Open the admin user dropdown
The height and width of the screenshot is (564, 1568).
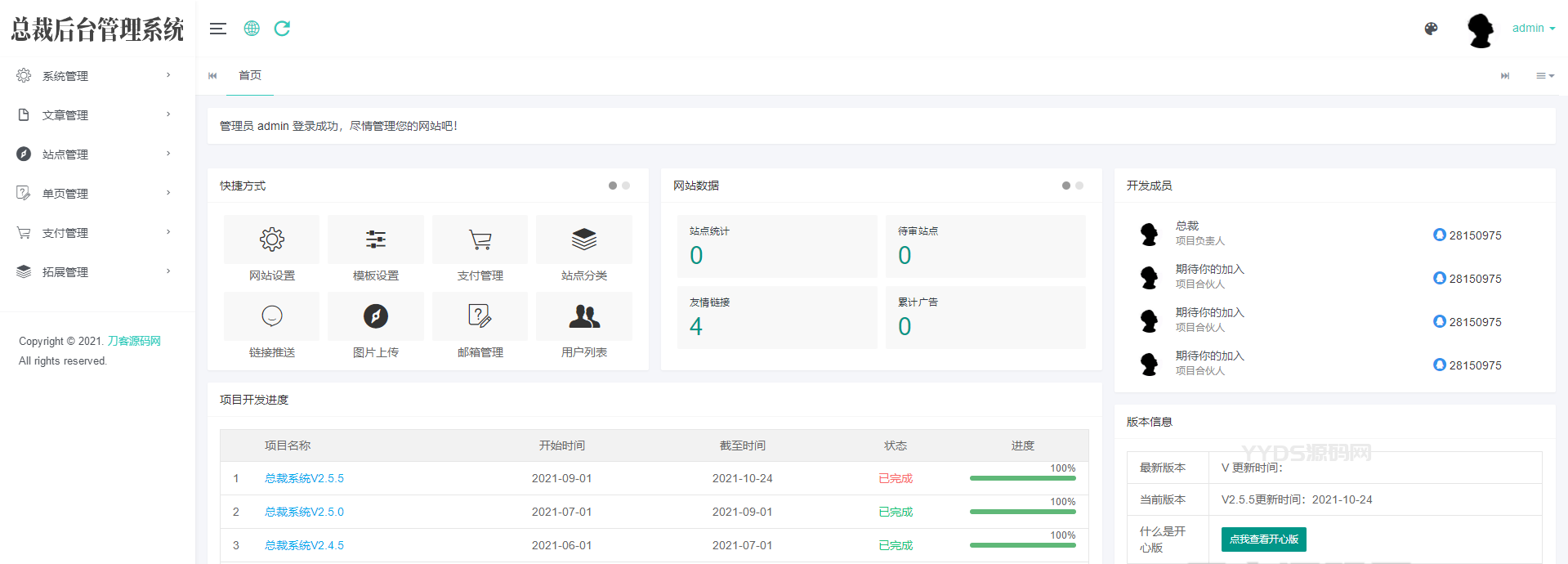[1533, 28]
